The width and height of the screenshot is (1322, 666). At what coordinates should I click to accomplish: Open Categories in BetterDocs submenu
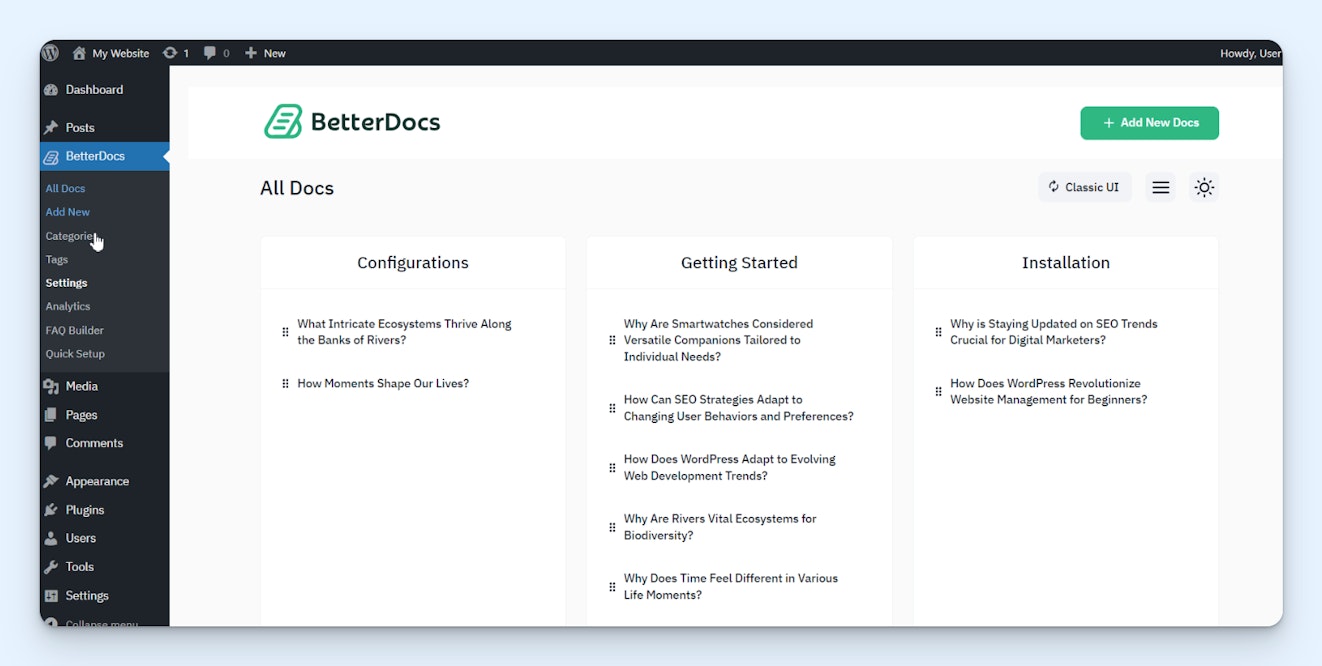pyautogui.click(x=69, y=236)
